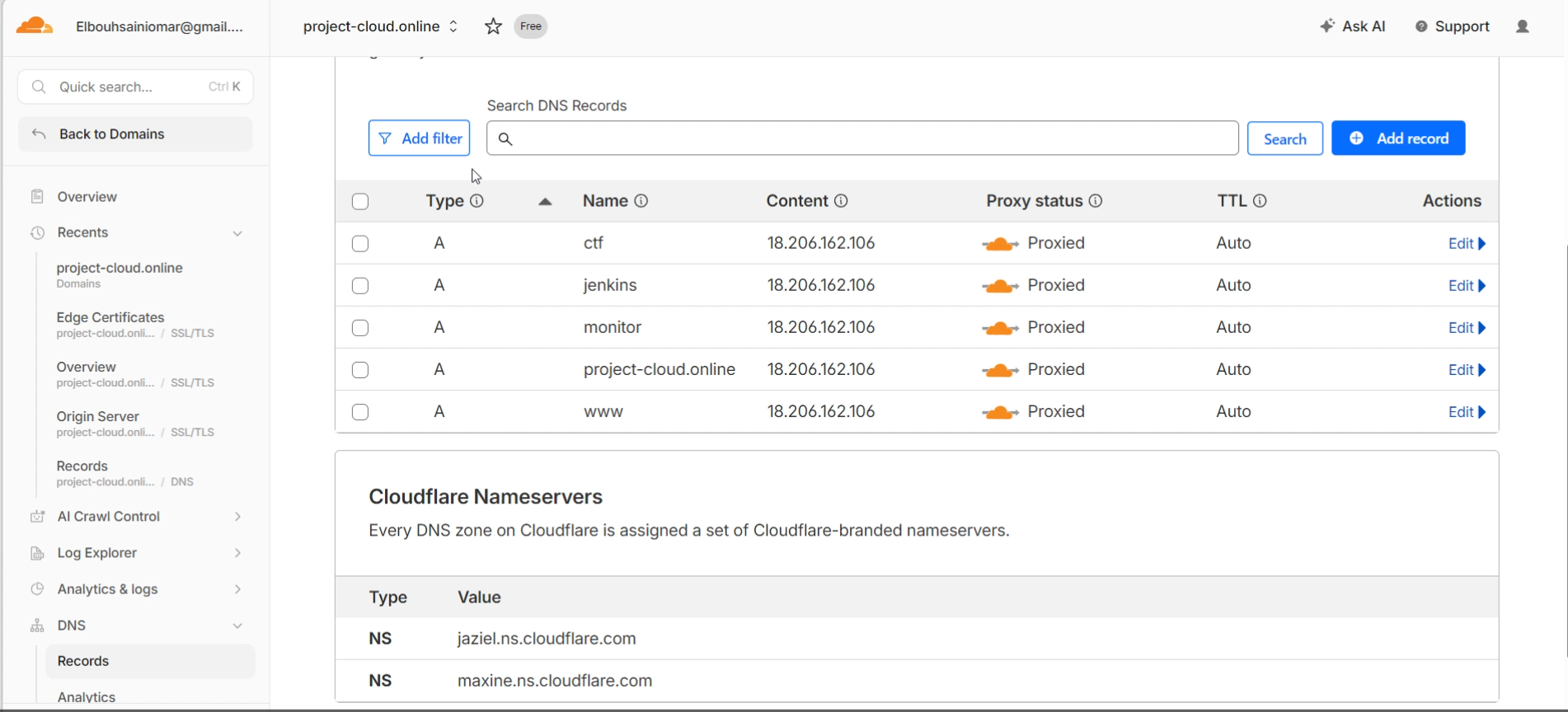Collapse the Recents section chevron

(237, 233)
